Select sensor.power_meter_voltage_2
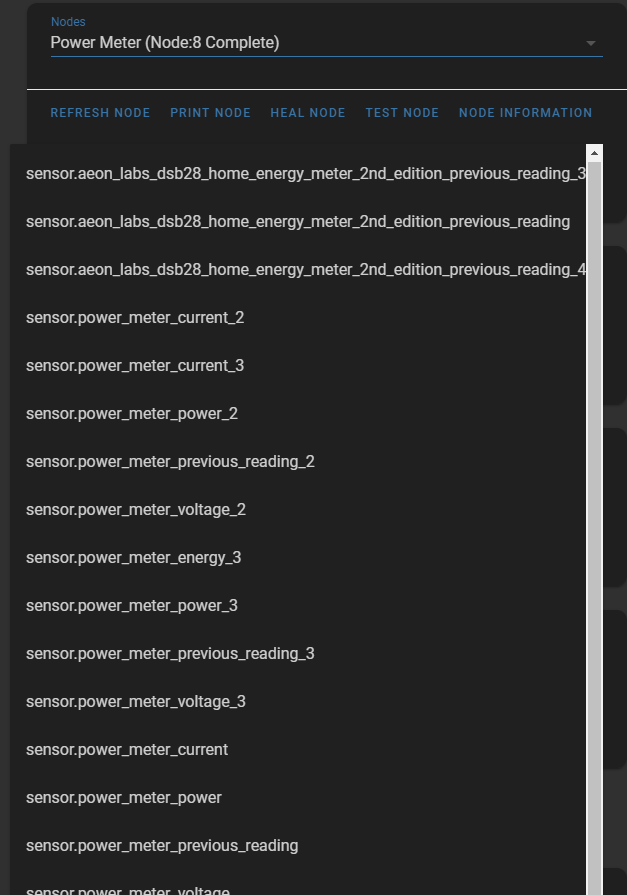Screen dimensions: 627x895 [x=136, y=510]
